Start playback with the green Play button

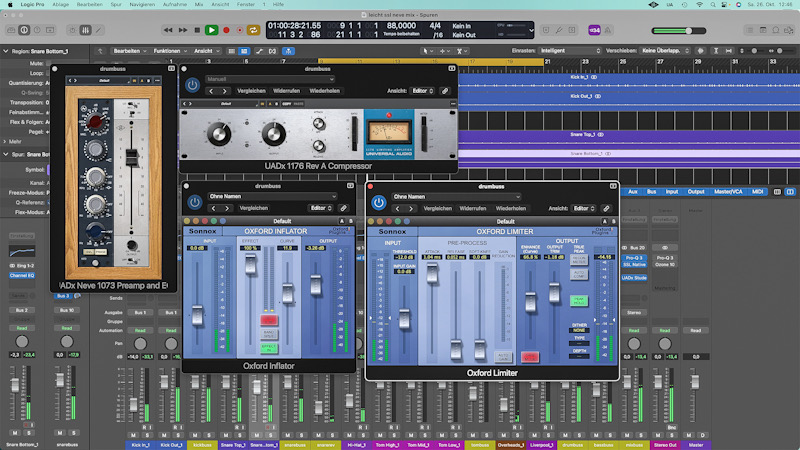pos(211,30)
